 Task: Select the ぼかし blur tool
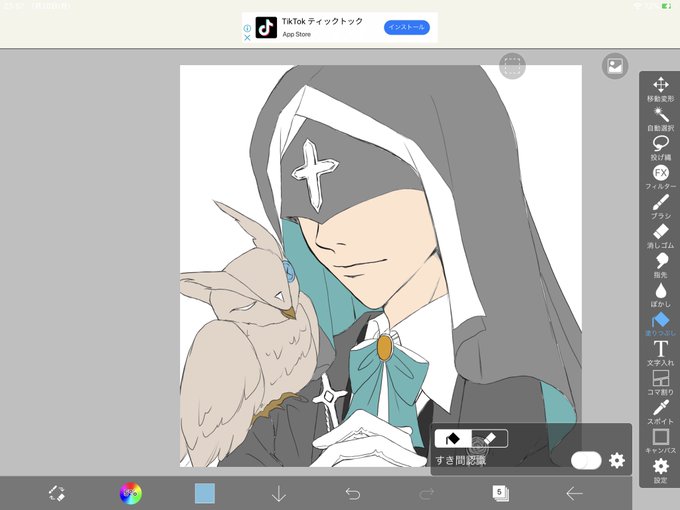pyautogui.click(x=660, y=294)
